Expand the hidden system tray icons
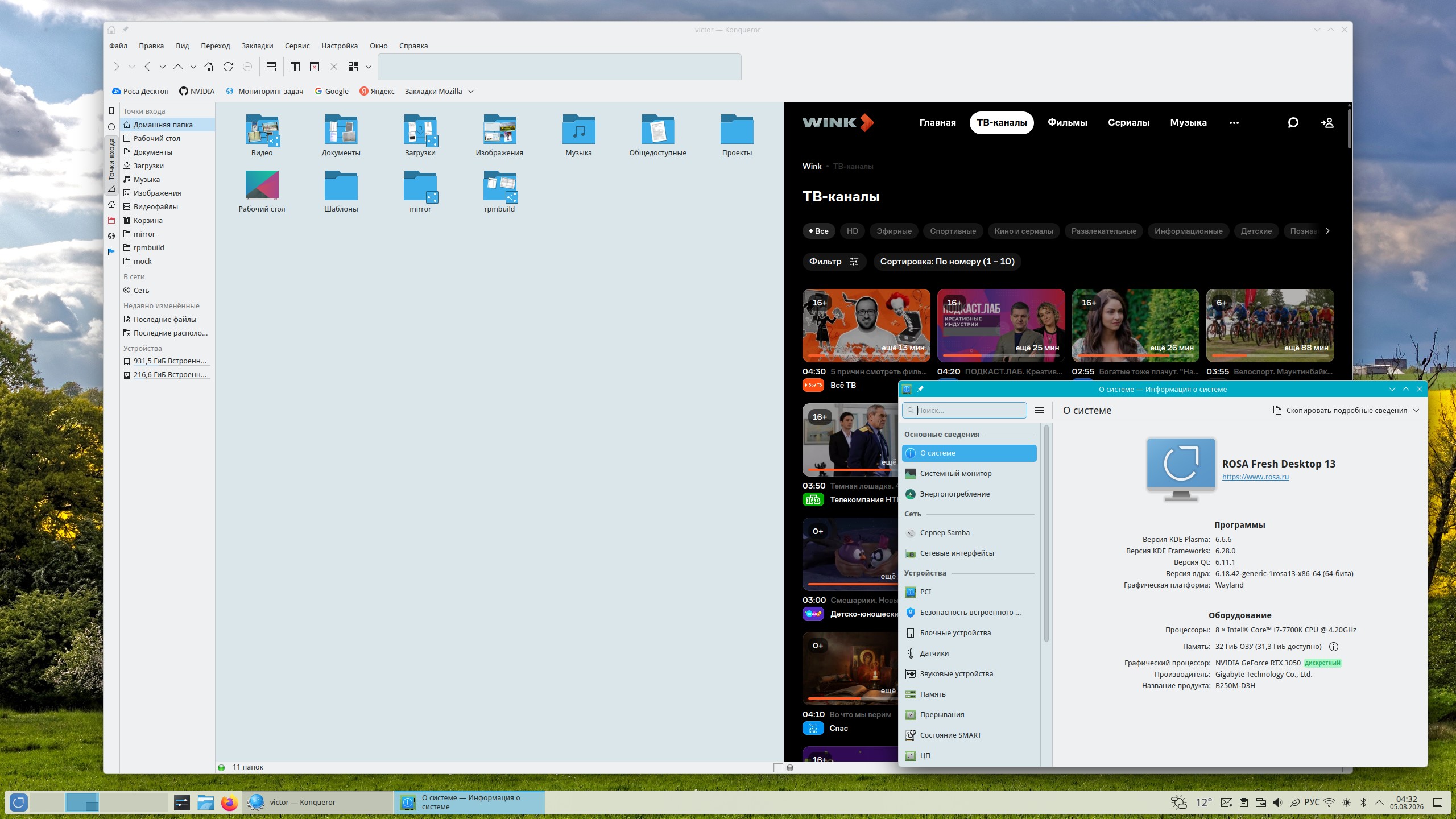 (x=1379, y=803)
